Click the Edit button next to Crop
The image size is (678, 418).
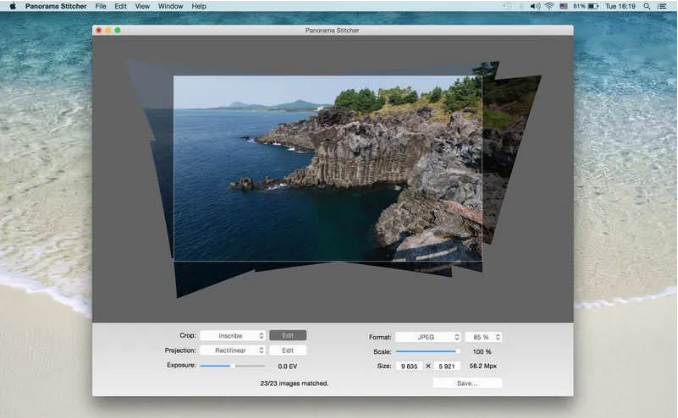(x=288, y=336)
